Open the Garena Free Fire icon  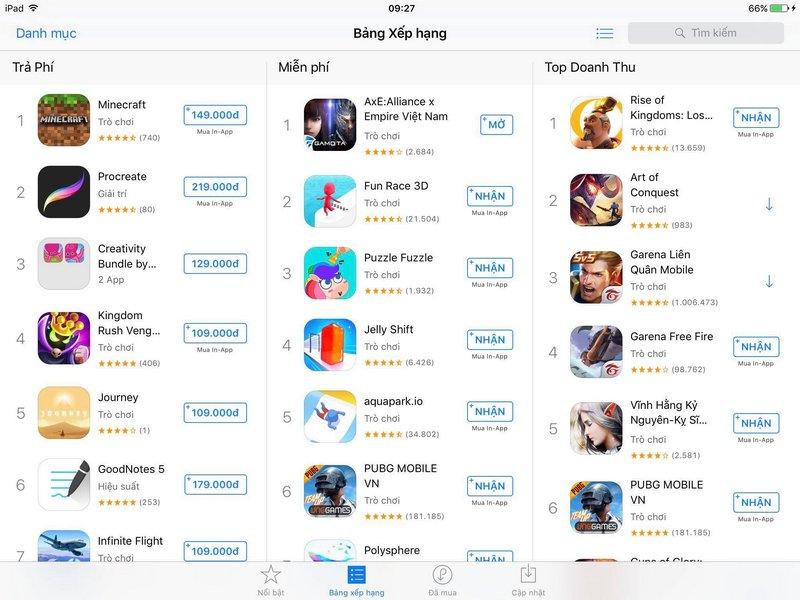(x=596, y=352)
